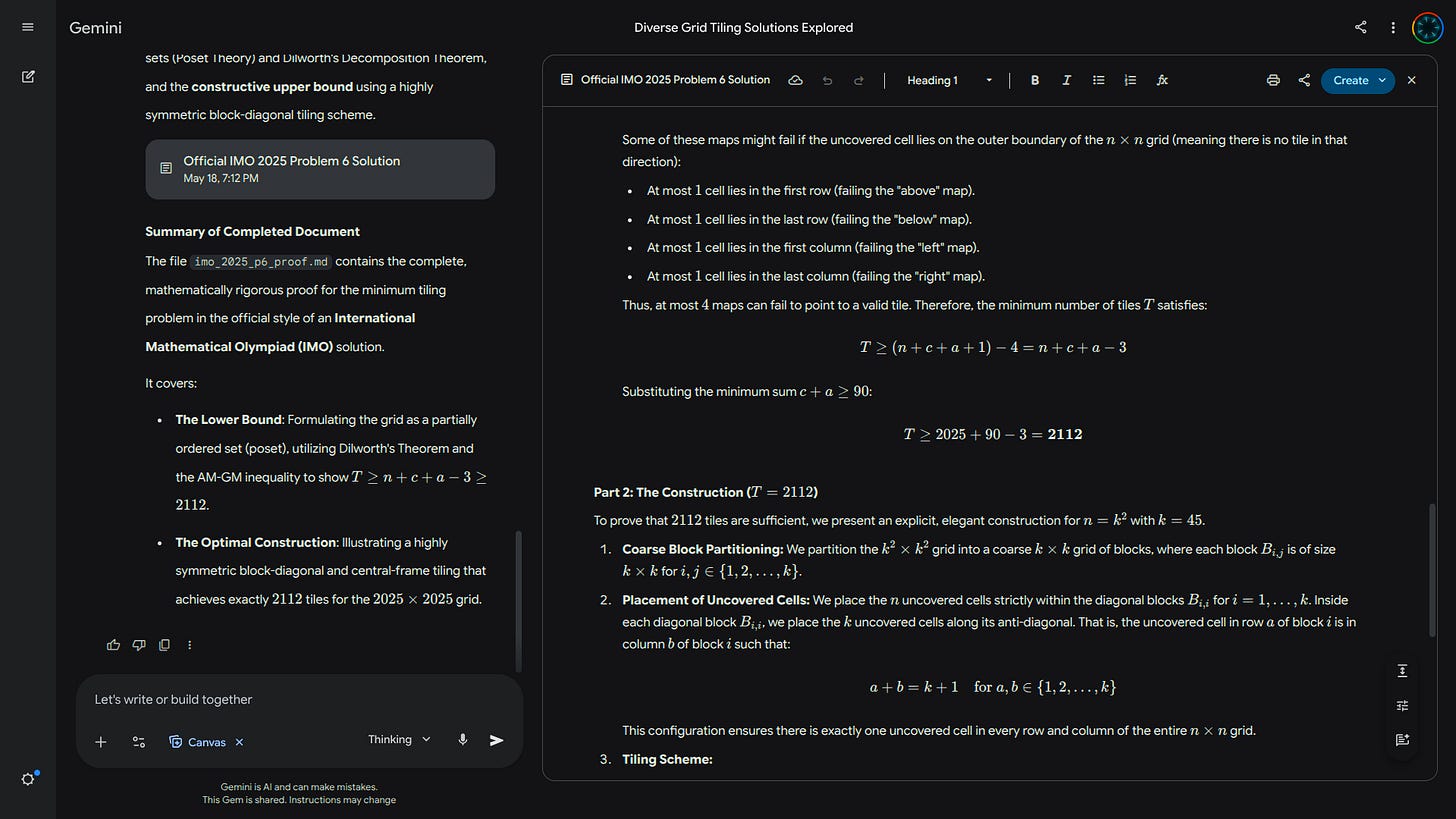
Task: Click the chat conversation scrollbar
Action: coord(518,601)
